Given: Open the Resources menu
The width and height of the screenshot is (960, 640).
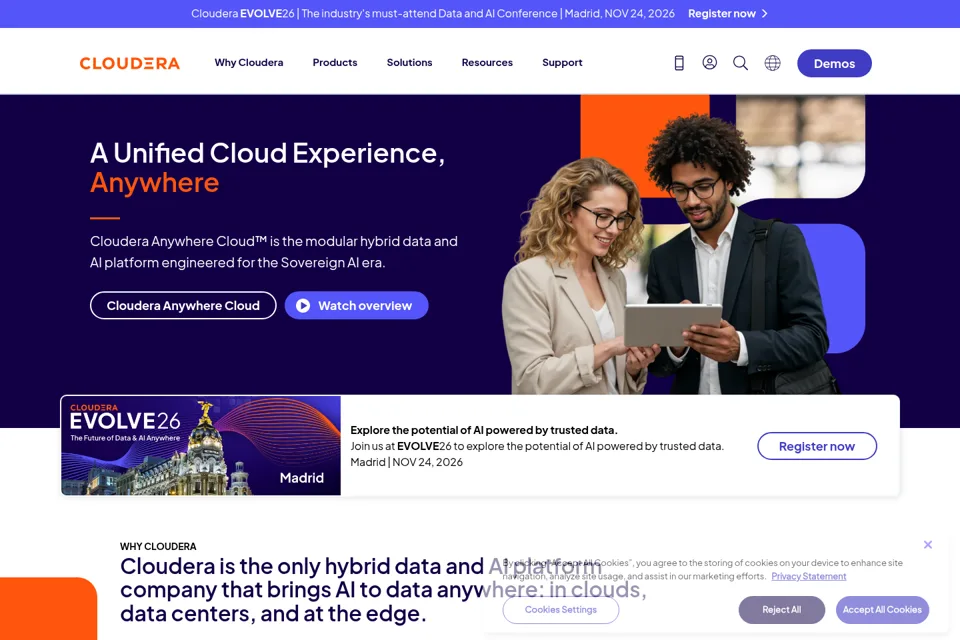Looking at the screenshot, I should click(x=487, y=62).
